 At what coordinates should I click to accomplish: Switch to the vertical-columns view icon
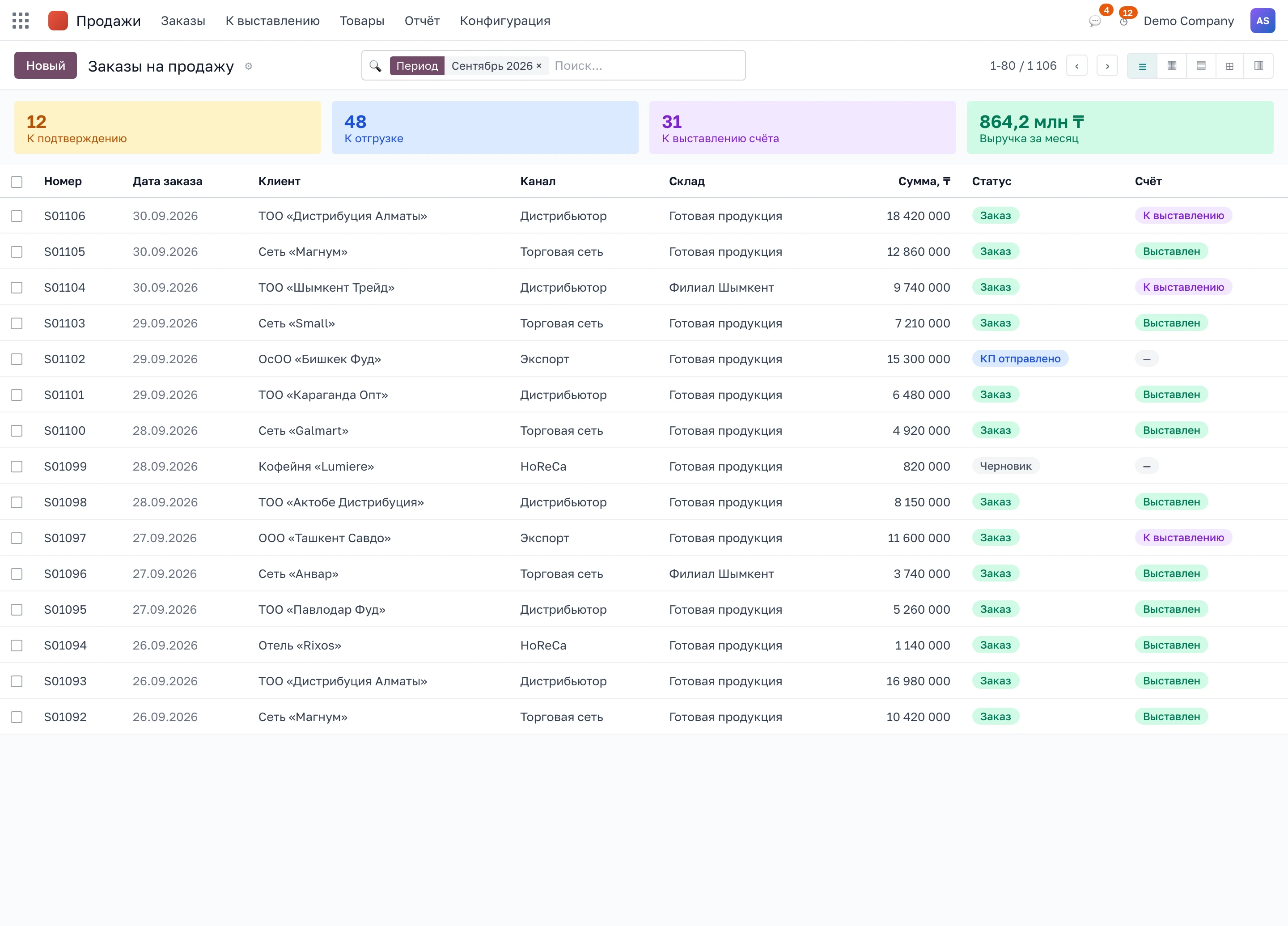(x=1258, y=66)
